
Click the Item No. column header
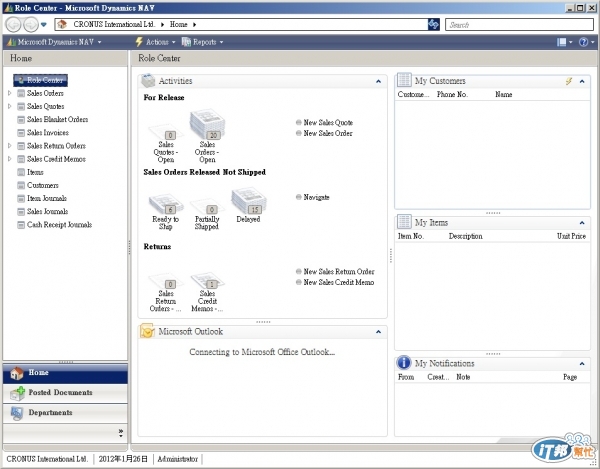pos(411,236)
